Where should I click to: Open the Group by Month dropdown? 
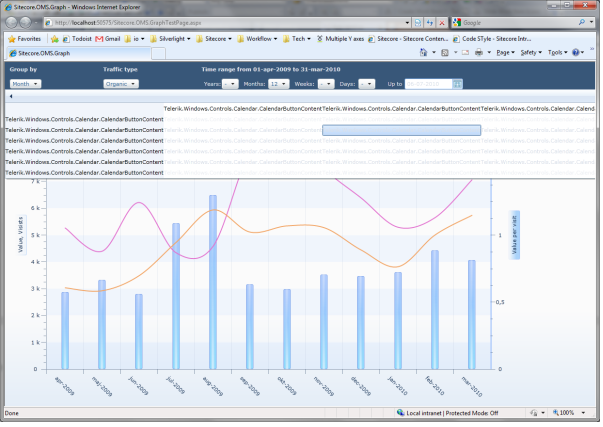point(24,85)
